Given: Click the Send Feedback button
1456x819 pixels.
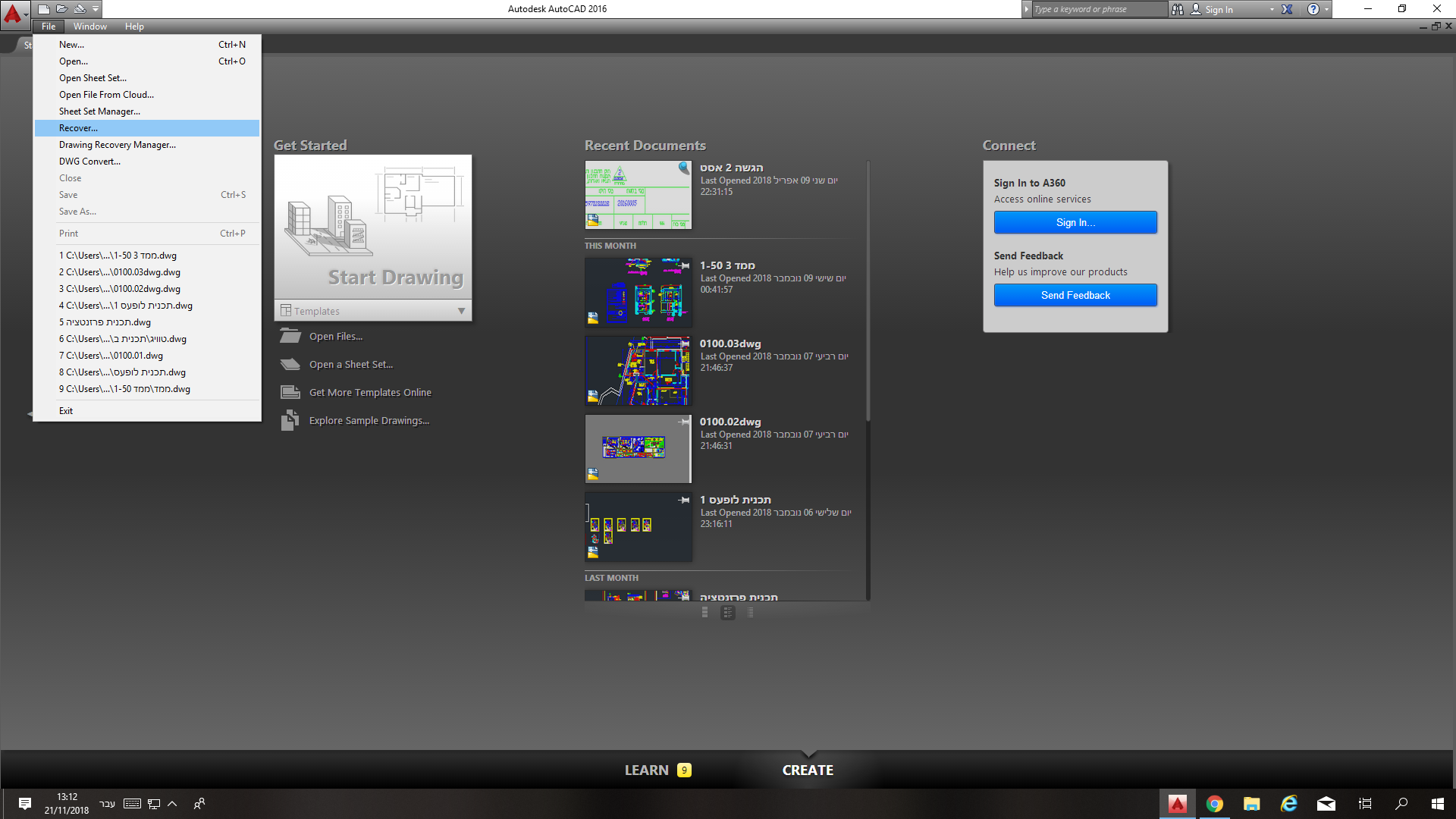Looking at the screenshot, I should tap(1075, 295).
